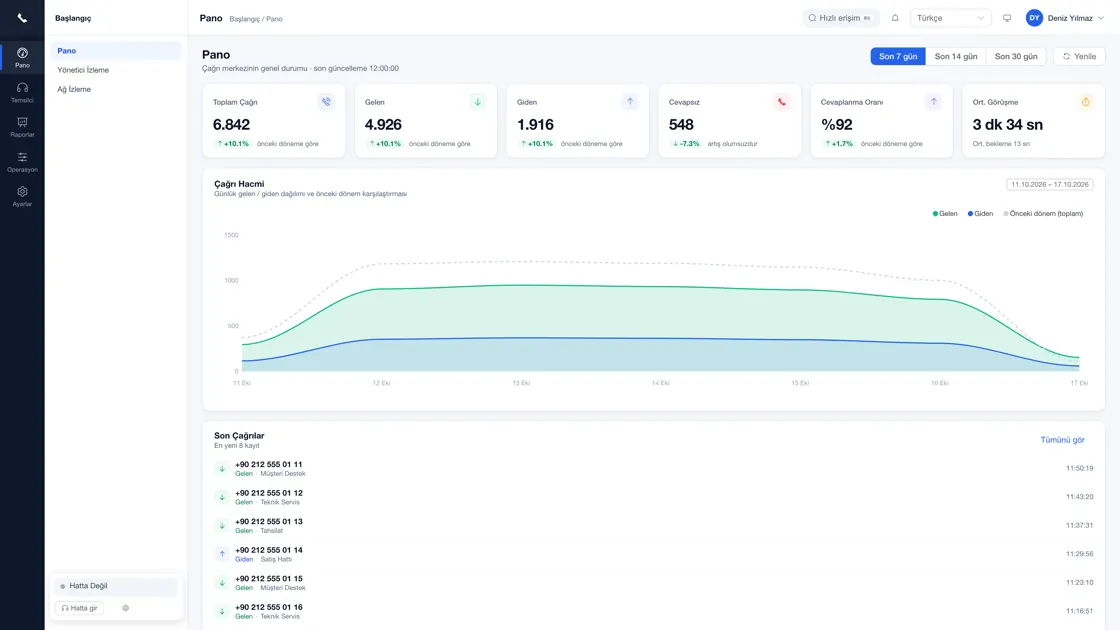
Task: Click the monitor screen icon in header
Action: pos(1007,18)
